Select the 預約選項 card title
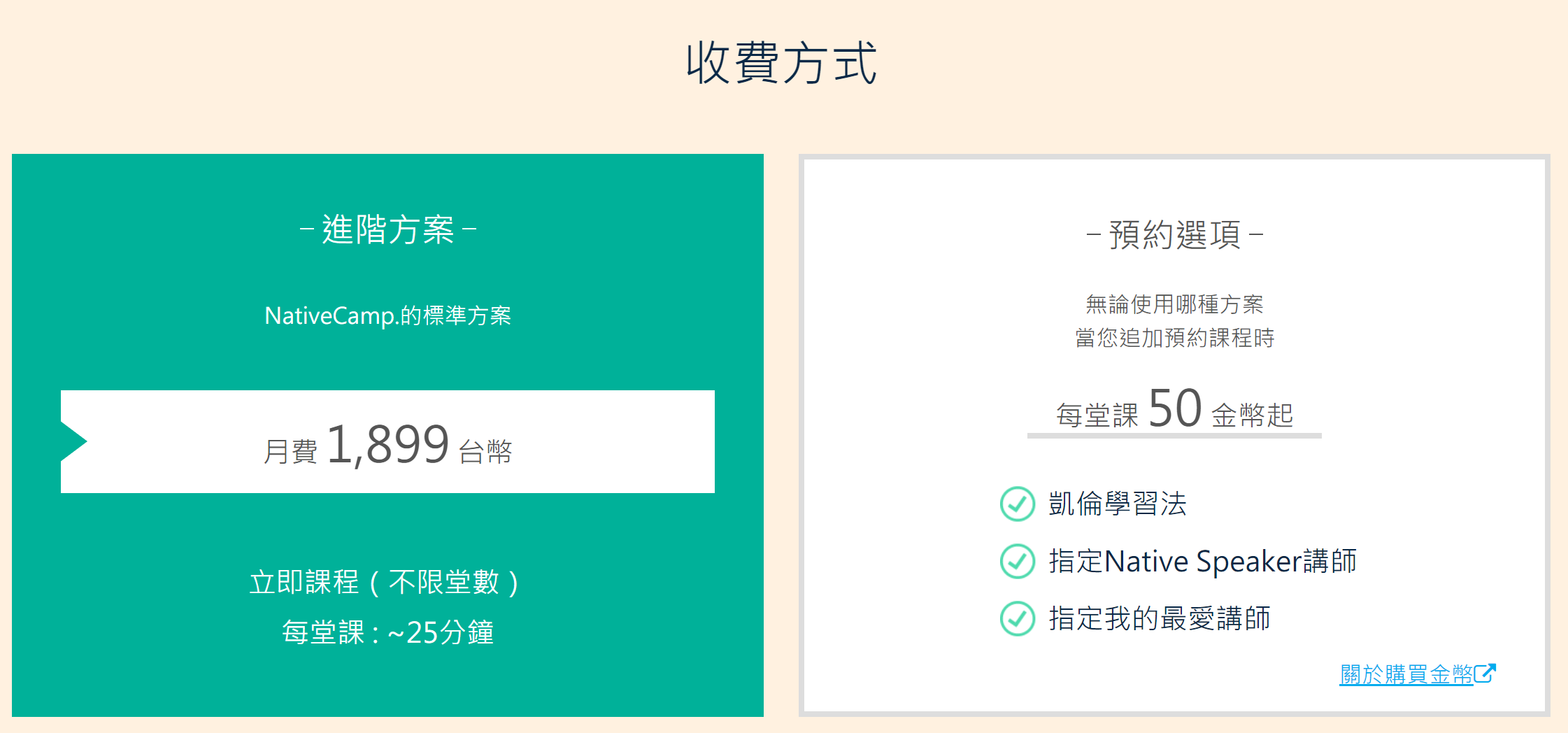The height and width of the screenshot is (733, 1568). (x=1175, y=234)
